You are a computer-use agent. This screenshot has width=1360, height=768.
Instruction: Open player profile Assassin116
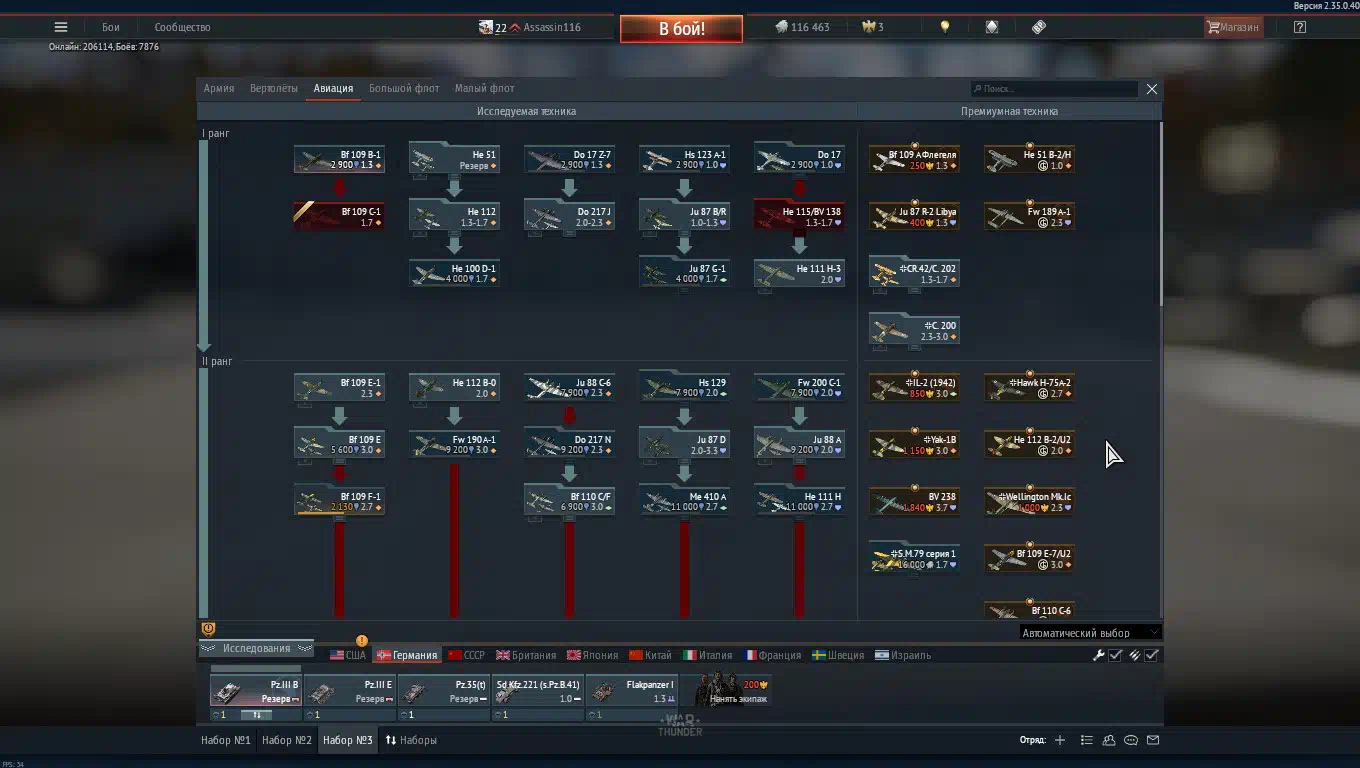click(x=551, y=28)
